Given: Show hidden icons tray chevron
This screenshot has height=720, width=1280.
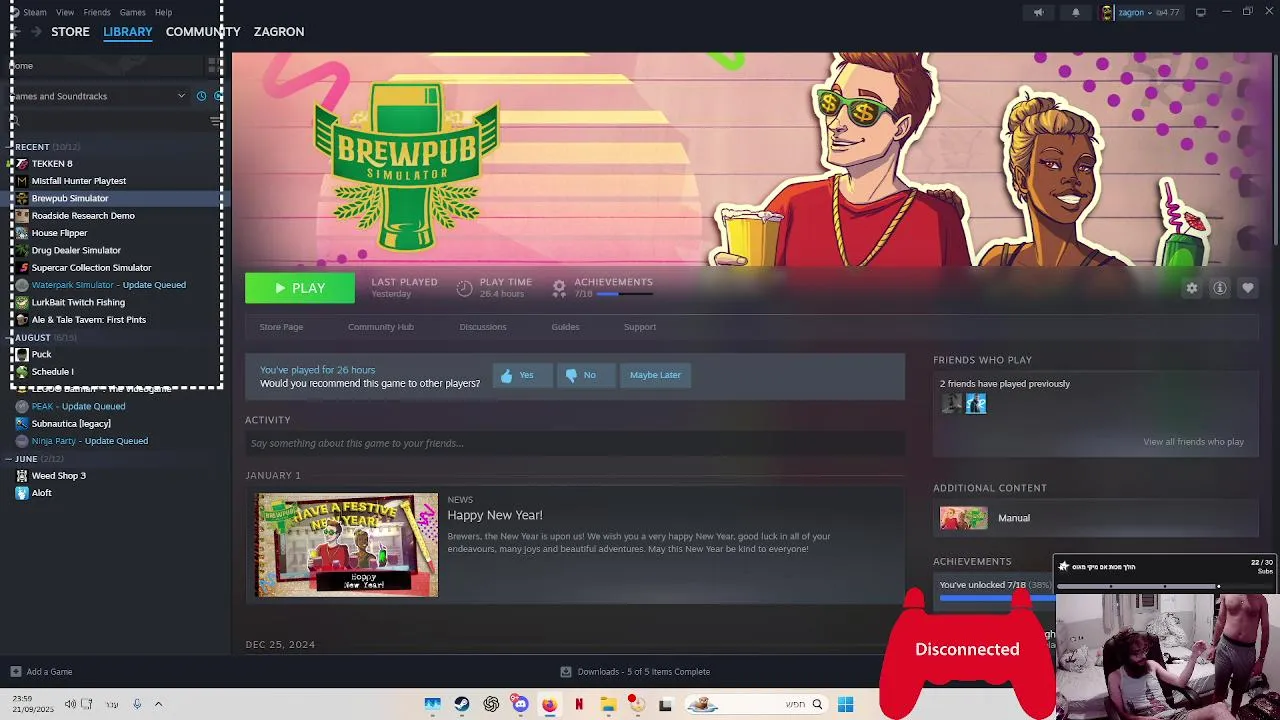Looking at the screenshot, I should pos(158,704).
